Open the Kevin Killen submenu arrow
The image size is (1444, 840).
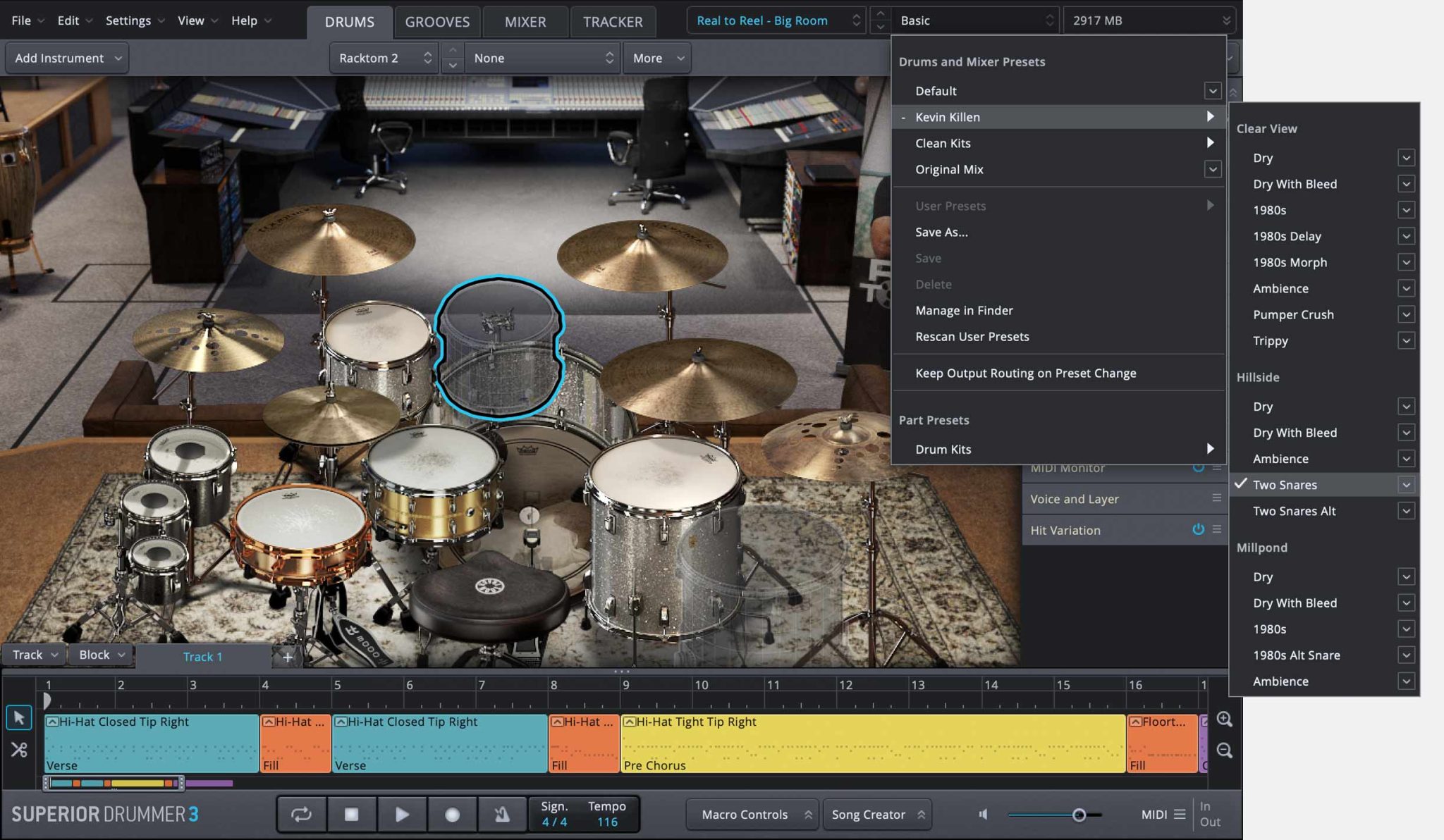[x=1210, y=117]
